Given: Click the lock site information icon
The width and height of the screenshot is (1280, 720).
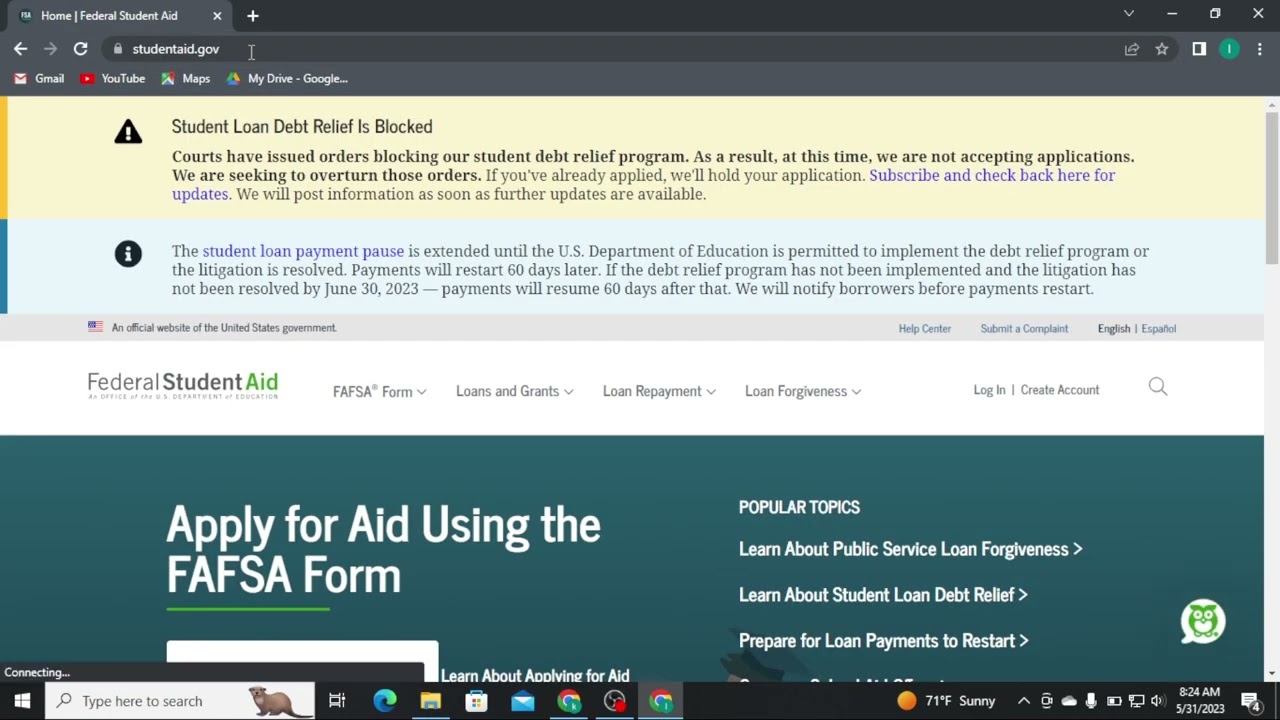Looking at the screenshot, I should (x=118, y=49).
